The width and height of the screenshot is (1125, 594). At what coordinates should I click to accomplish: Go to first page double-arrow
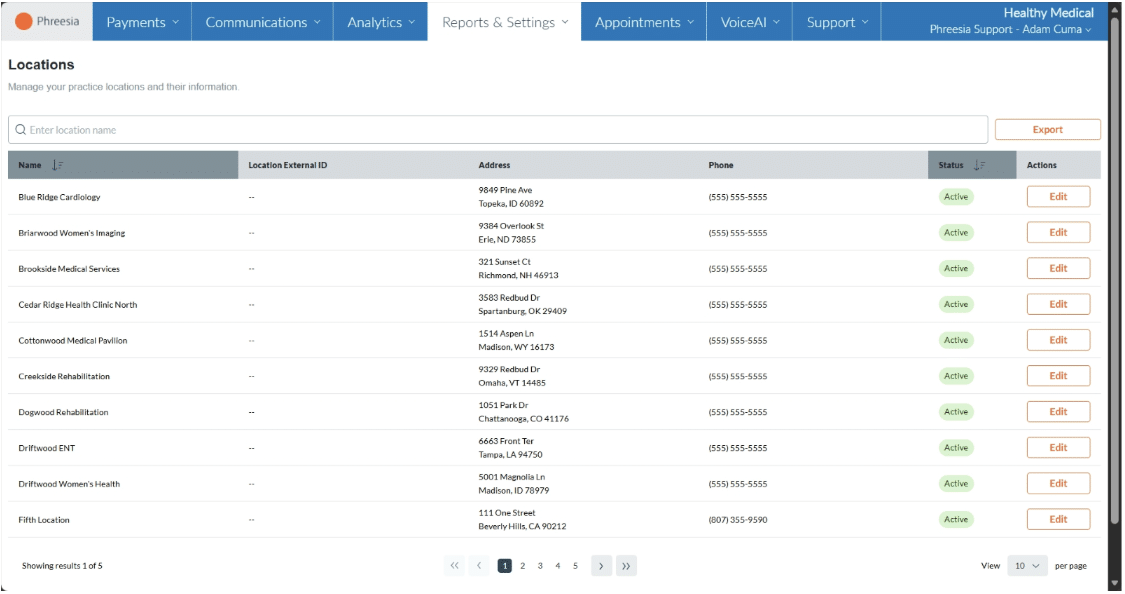(x=454, y=566)
